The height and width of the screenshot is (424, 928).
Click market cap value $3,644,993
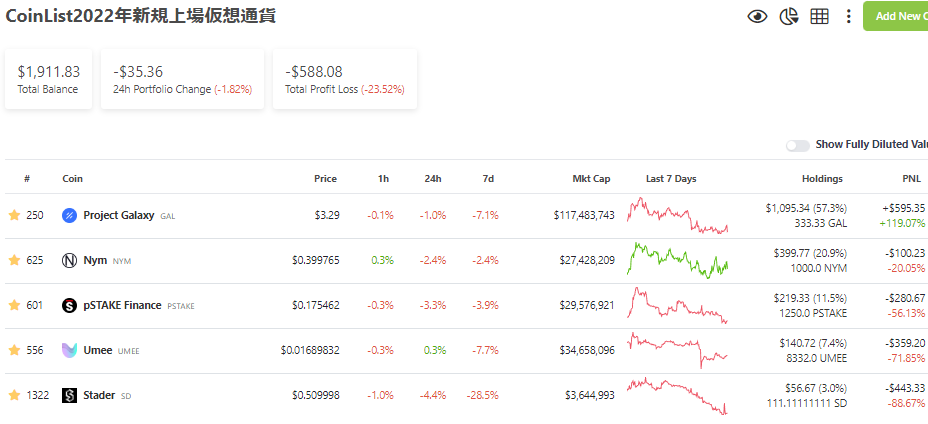point(590,395)
